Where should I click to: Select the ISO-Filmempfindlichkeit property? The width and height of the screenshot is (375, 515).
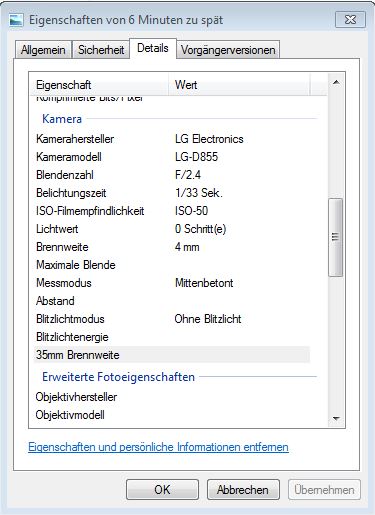(x=90, y=211)
